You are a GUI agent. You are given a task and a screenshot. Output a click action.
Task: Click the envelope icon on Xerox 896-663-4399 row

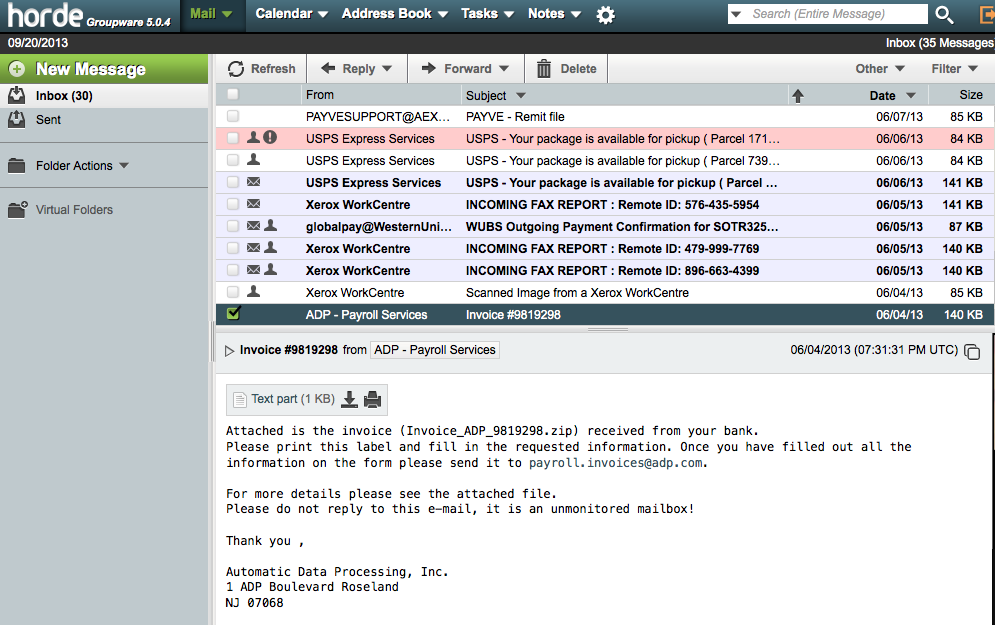(x=253, y=270)
